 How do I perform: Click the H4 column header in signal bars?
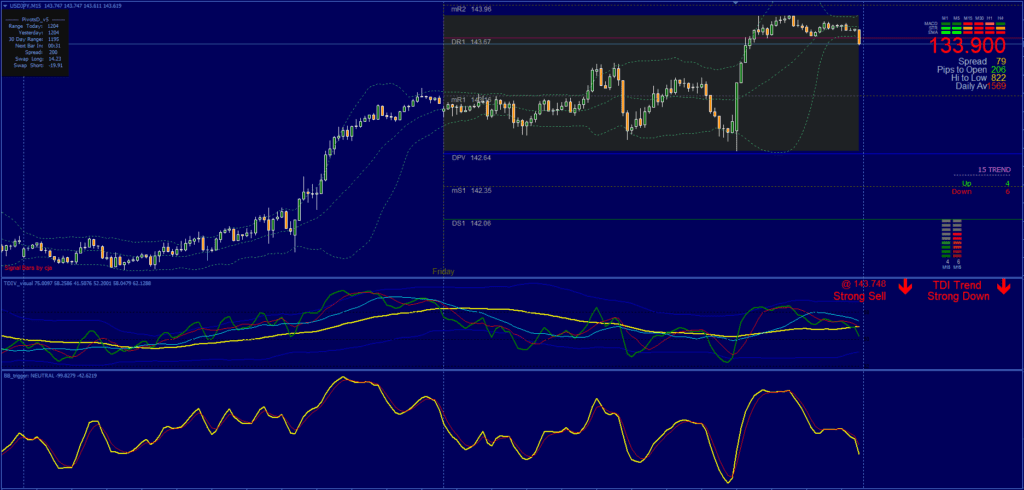pos(1000,18)
